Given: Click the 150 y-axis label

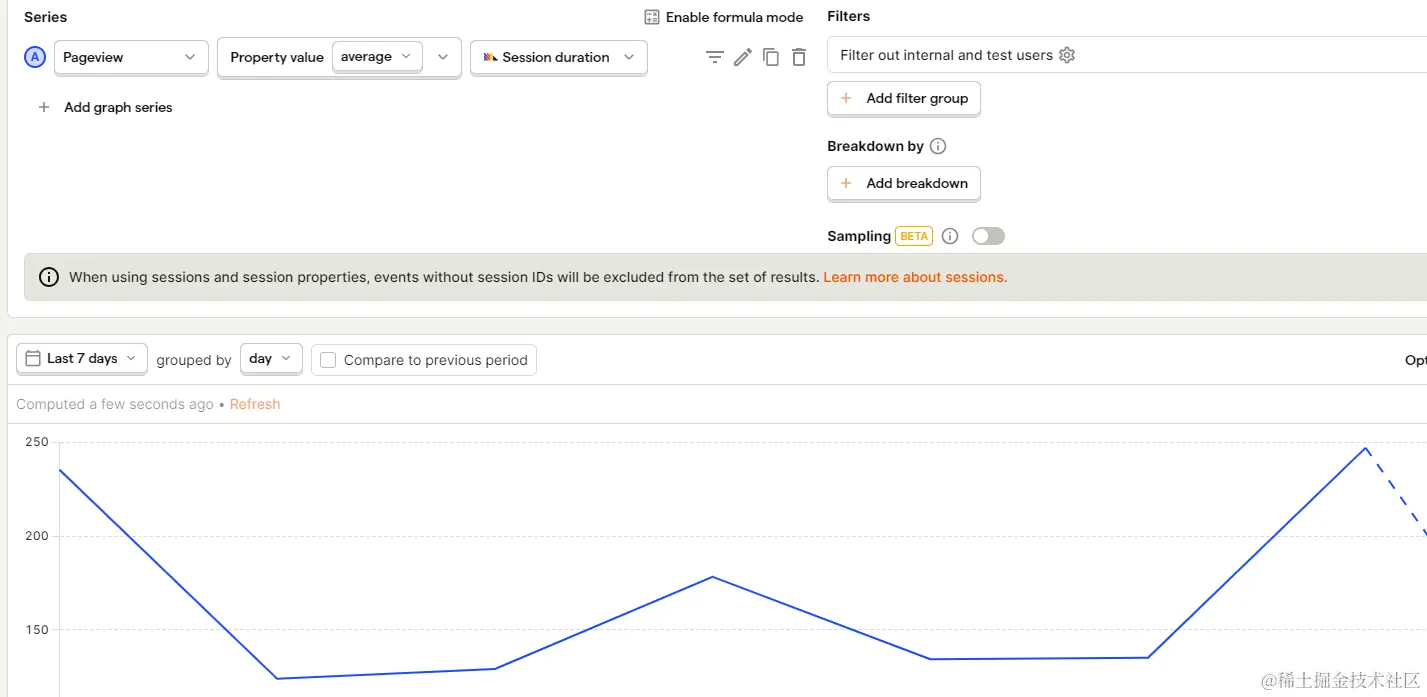Looking at the screenshot, I should pos(37,630).
